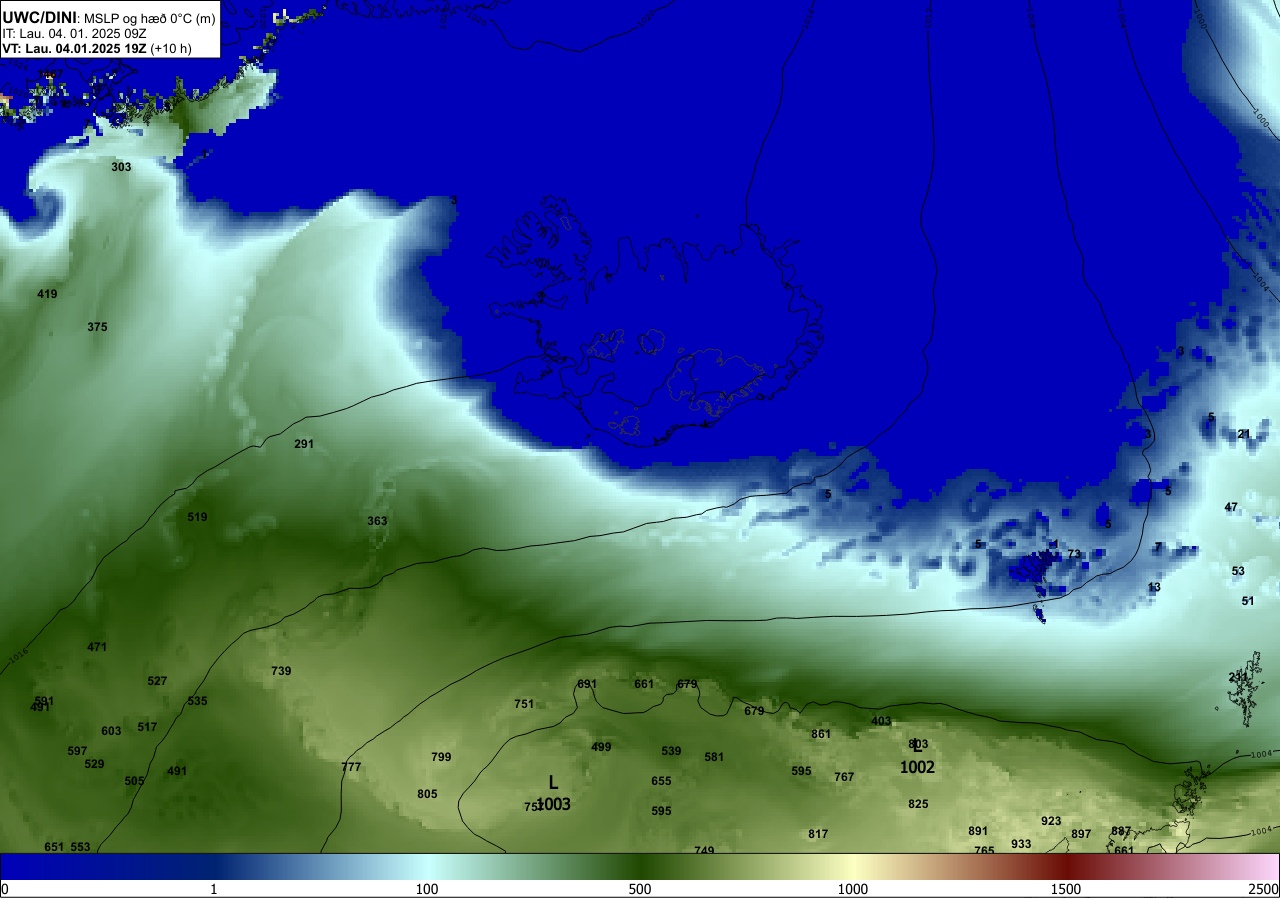Click the 529 height value
This screenshot has height=898, width=1280.
pyautogui.click(x=94, y=764)
